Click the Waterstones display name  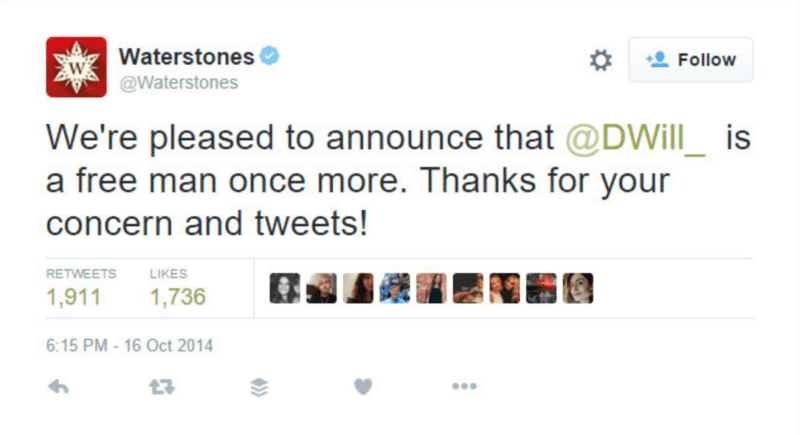pyautogui.click(x=186, y=56)
